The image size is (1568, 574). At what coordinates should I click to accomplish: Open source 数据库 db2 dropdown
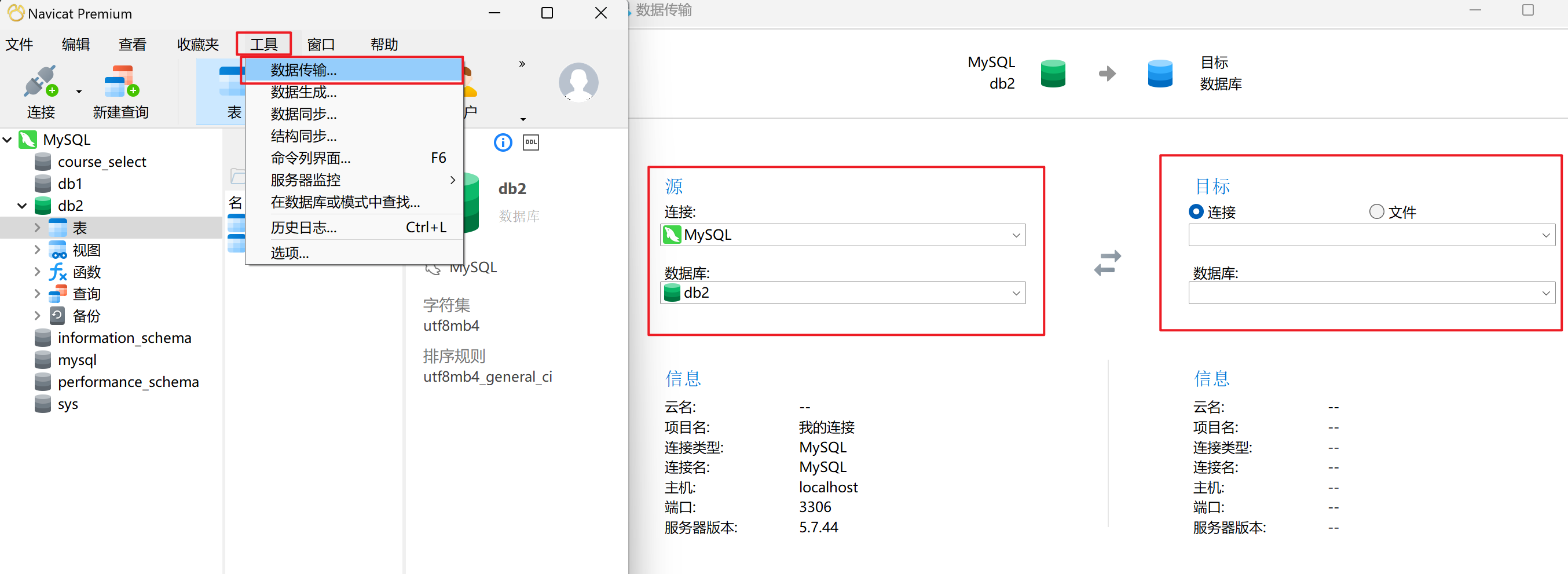click(842, 293)
